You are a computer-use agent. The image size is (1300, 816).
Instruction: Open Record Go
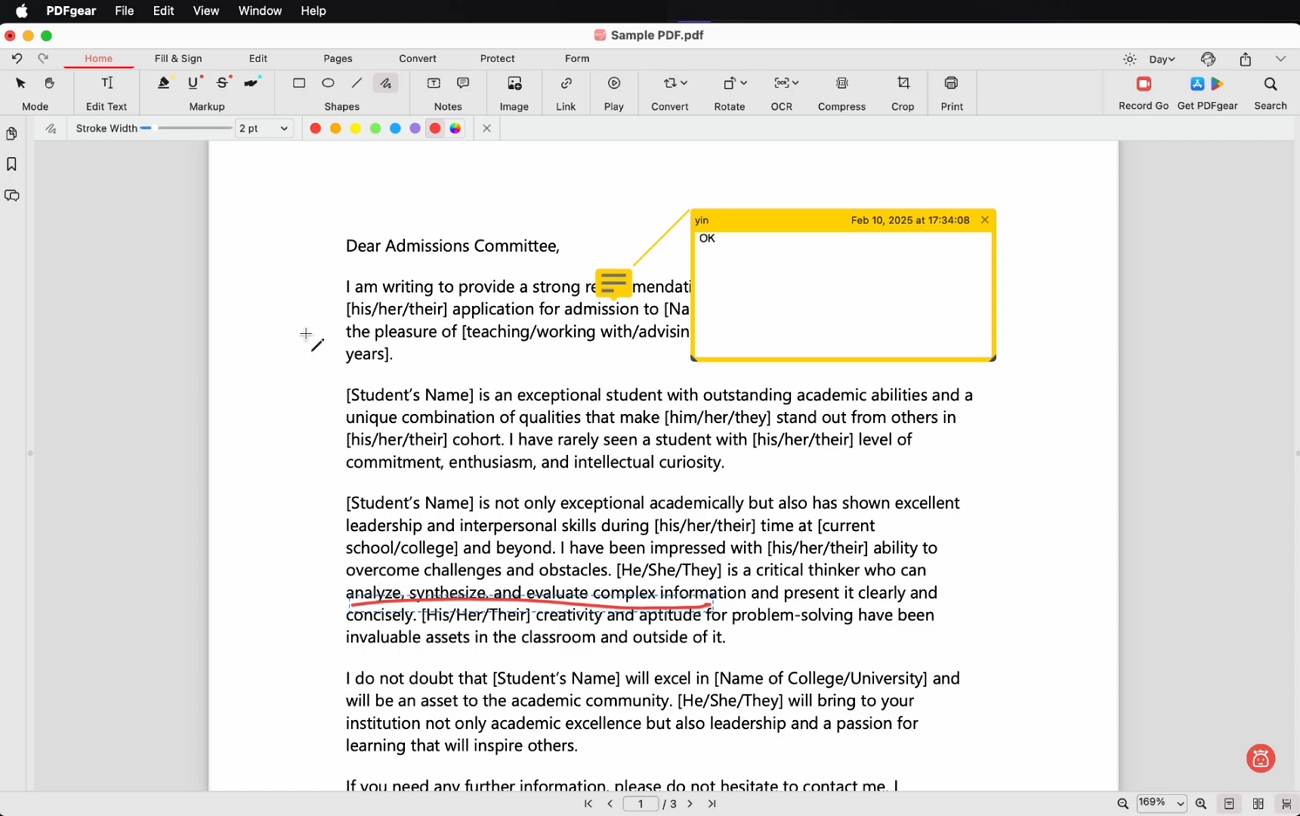(x=1144, y=84)
